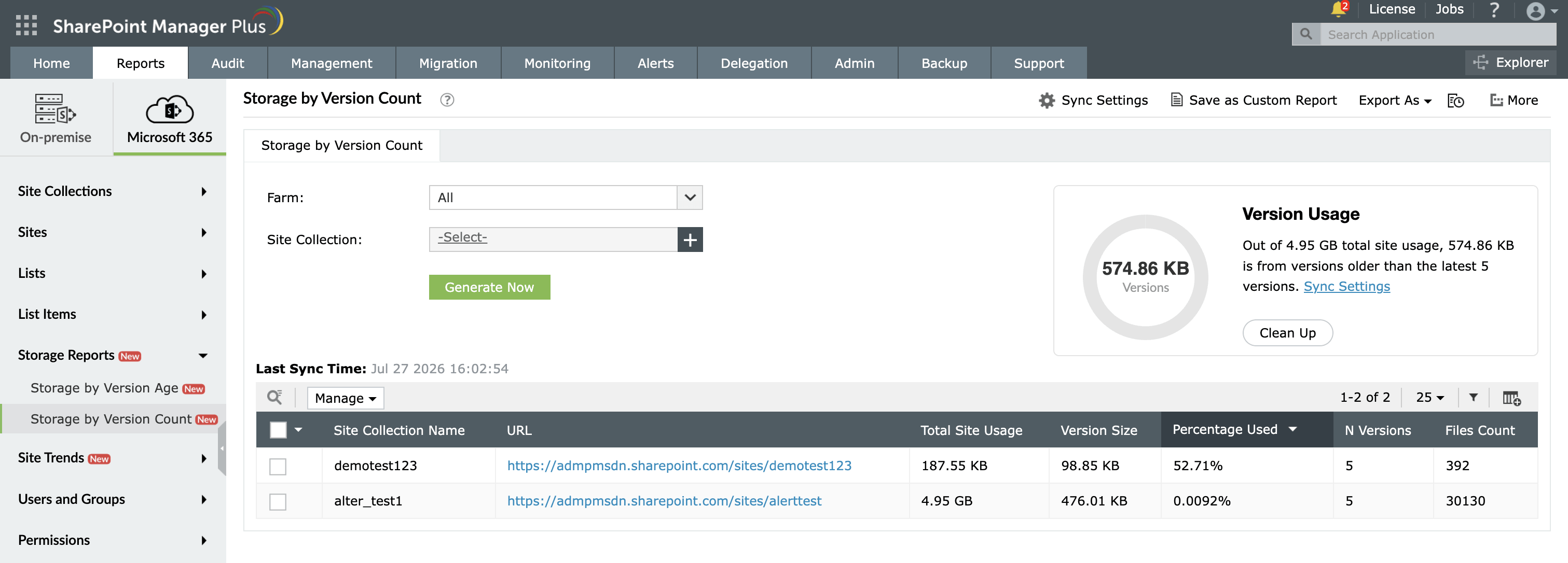Open Sync Settings link in Version Usage
Viewport: 1568px width, 563px height.
[x=1346, y=286]
